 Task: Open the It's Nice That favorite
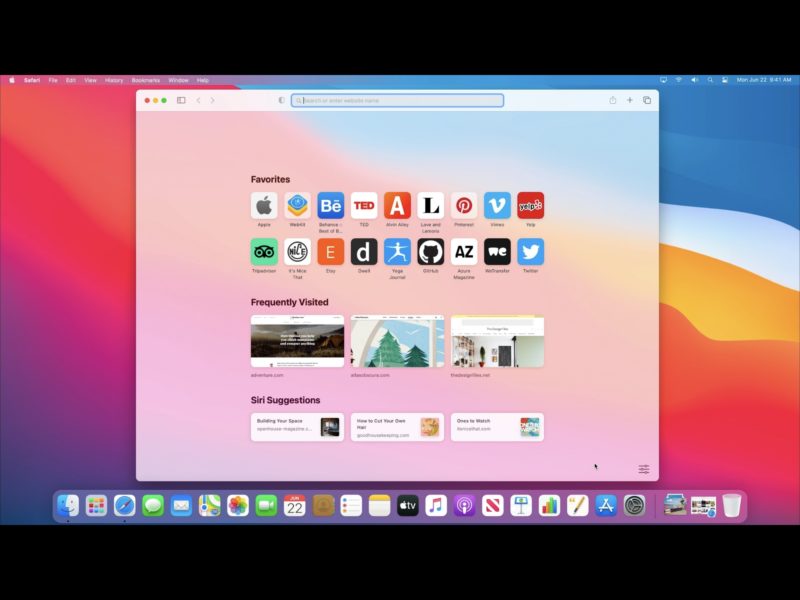[x=297, y=252]
